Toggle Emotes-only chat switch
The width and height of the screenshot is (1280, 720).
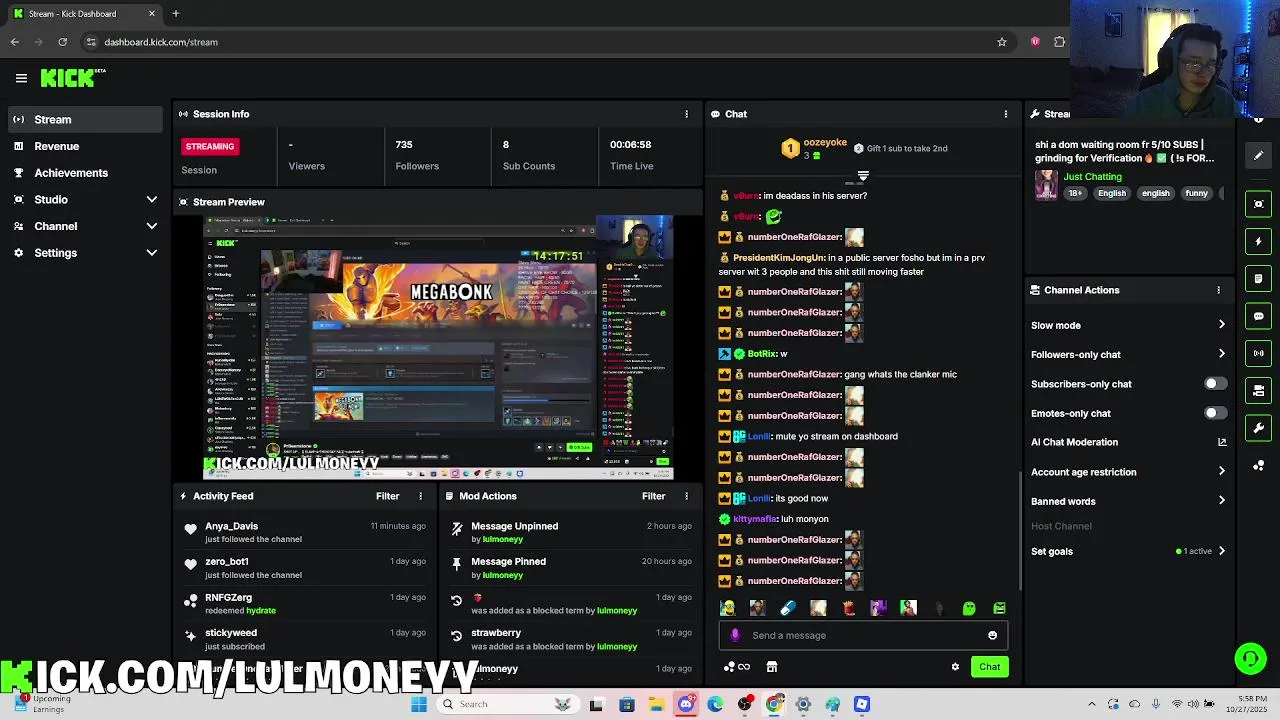[x=1215, y=413]
